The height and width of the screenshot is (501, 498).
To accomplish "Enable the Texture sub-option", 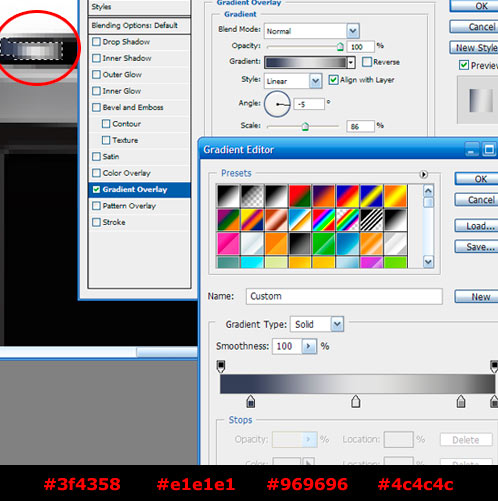I will [106, 140].
